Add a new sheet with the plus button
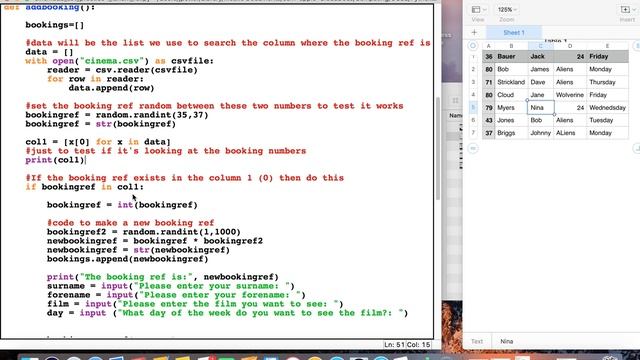Screen dimensions: 640x360 click(x=474, y=33)
